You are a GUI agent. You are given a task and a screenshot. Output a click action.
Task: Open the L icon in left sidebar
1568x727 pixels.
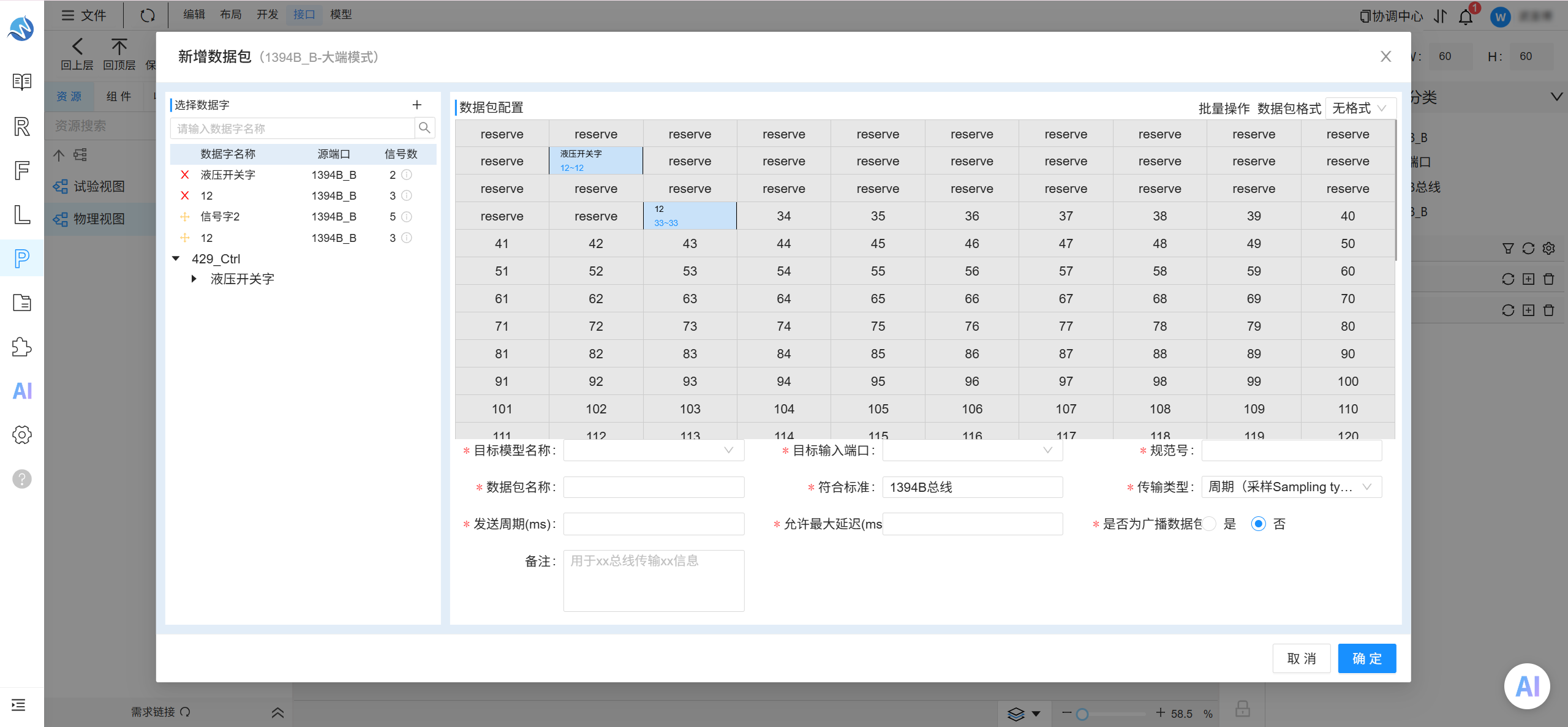(22, 214)
